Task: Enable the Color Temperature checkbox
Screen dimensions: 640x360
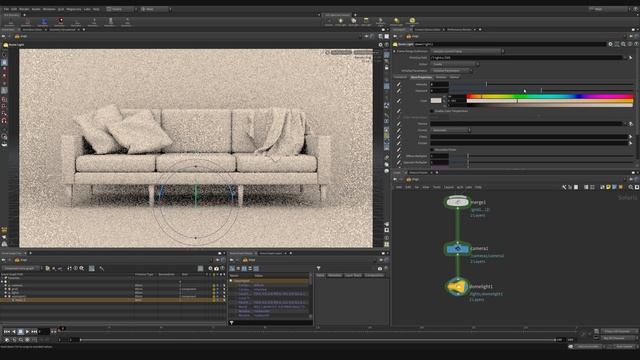Action: (x=432, y=111)
